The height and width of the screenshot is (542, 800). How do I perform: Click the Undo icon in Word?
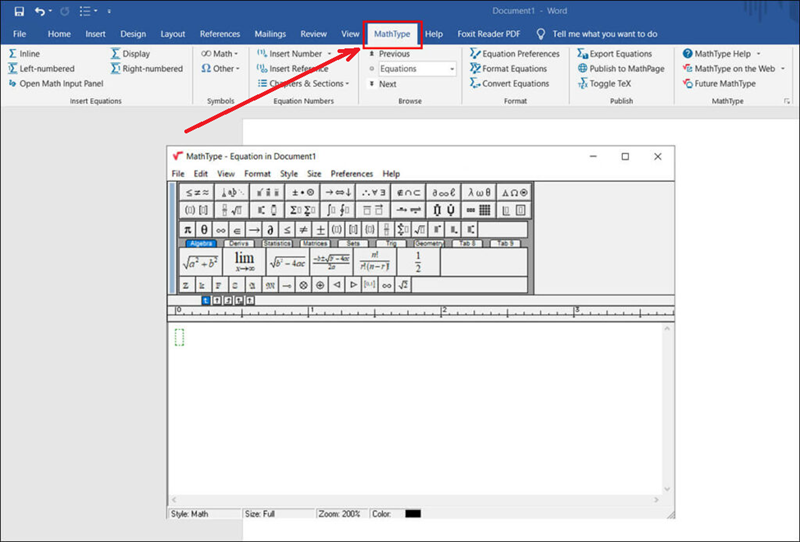tap(39, 11)
